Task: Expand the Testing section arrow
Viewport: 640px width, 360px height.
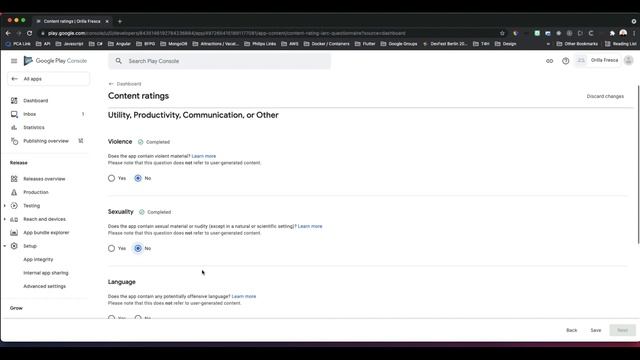Action: click(4, 206)
